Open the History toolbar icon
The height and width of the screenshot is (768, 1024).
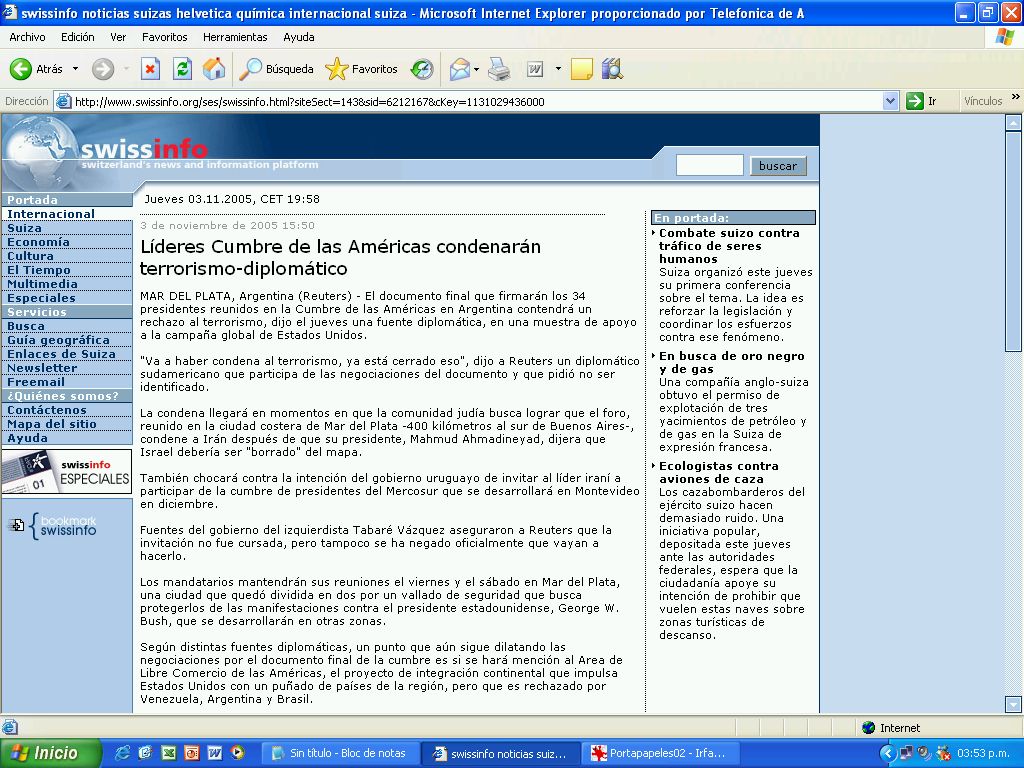[422, 69]
